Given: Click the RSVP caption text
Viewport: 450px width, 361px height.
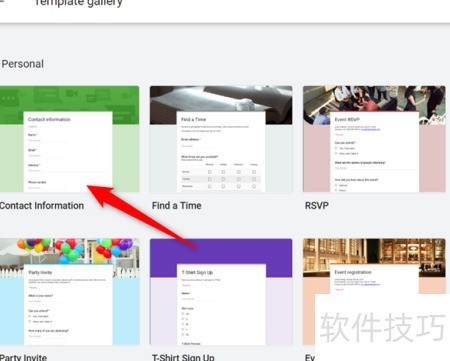Looking at the screenshot, I should coord(317,206).
